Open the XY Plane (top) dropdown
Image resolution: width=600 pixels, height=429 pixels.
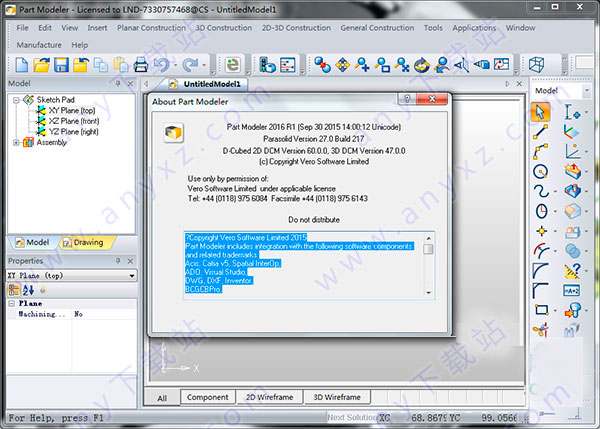tap(132, 276)
